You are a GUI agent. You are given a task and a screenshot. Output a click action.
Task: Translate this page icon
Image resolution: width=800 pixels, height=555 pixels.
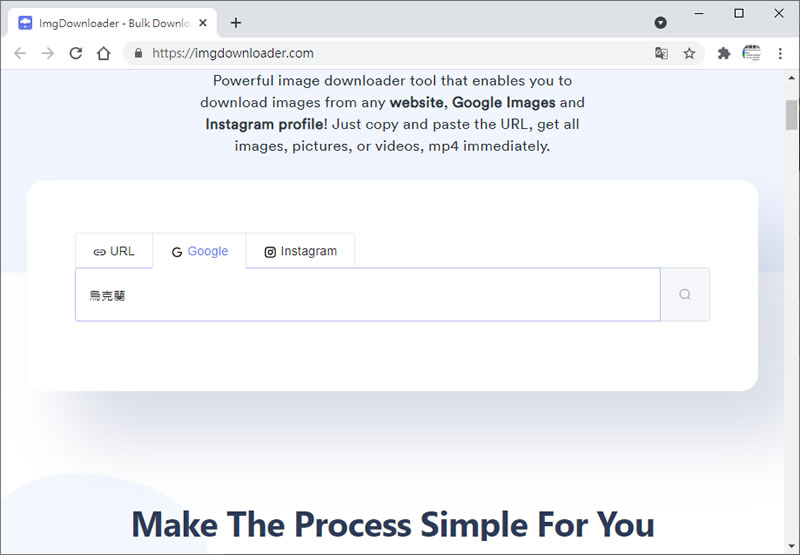[x=661, y=53]
